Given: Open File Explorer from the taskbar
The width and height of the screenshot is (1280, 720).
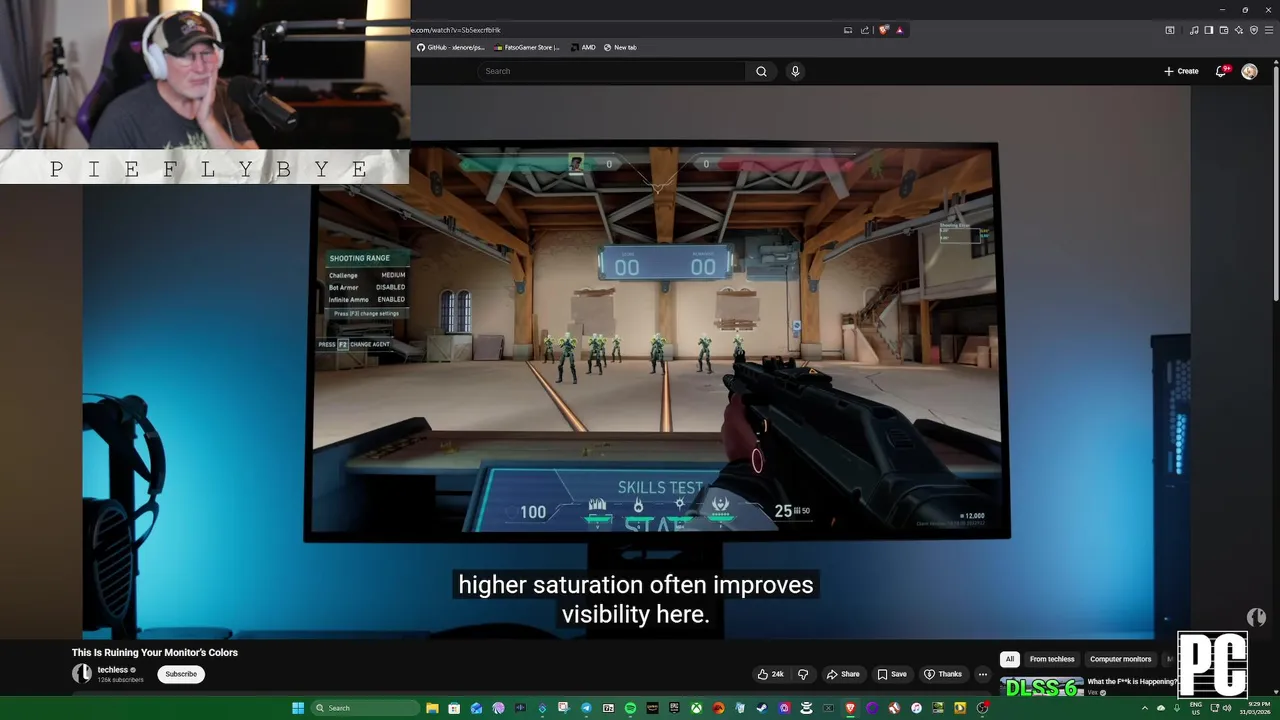Looking at the screenshot, I should coord(432,708).
